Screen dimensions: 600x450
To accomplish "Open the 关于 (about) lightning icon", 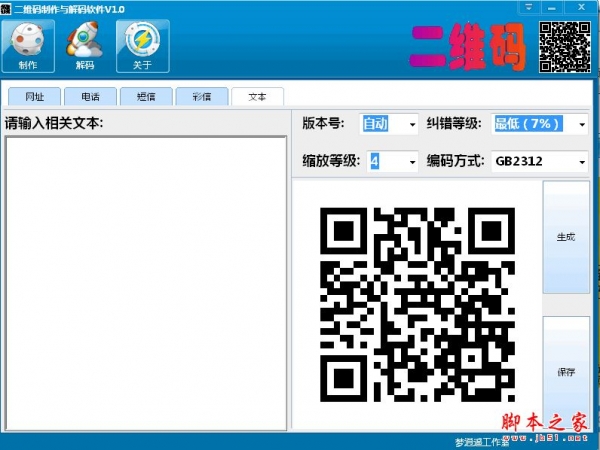I will tap(143, 46).
